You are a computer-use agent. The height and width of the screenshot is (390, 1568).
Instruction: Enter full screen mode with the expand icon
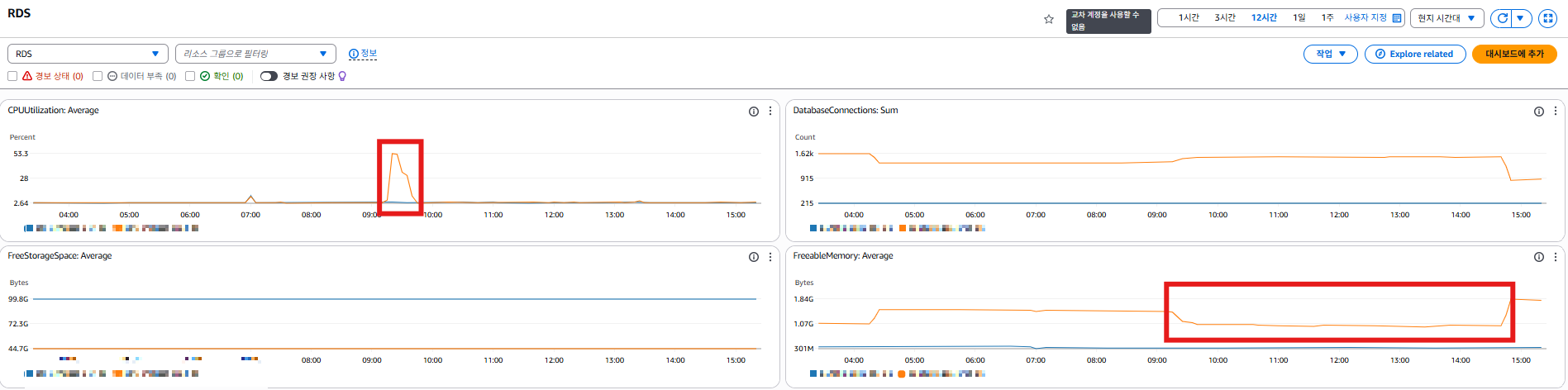click(1547, 18)
